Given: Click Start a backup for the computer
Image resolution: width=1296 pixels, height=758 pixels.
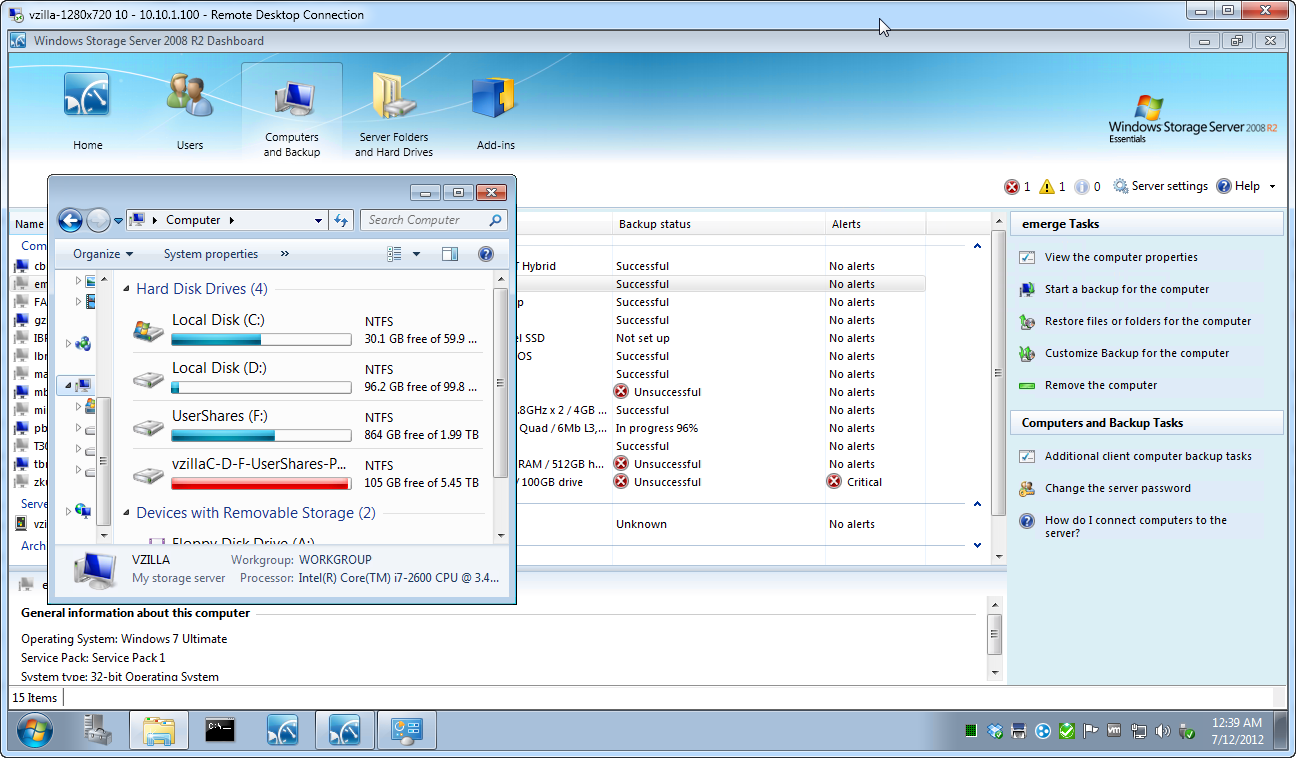Looking at the screenshot, I should click(x=1127, y=289).
